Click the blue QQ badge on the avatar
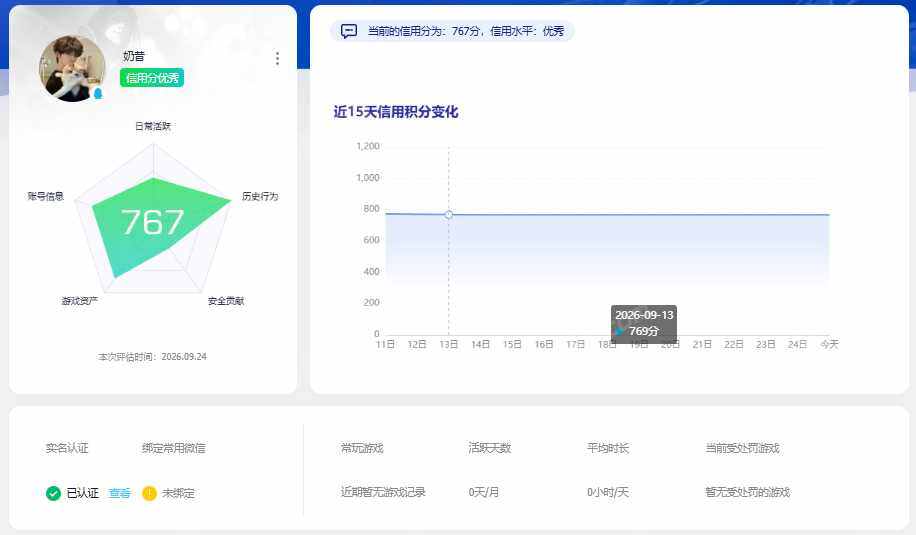 coord(98,93)
